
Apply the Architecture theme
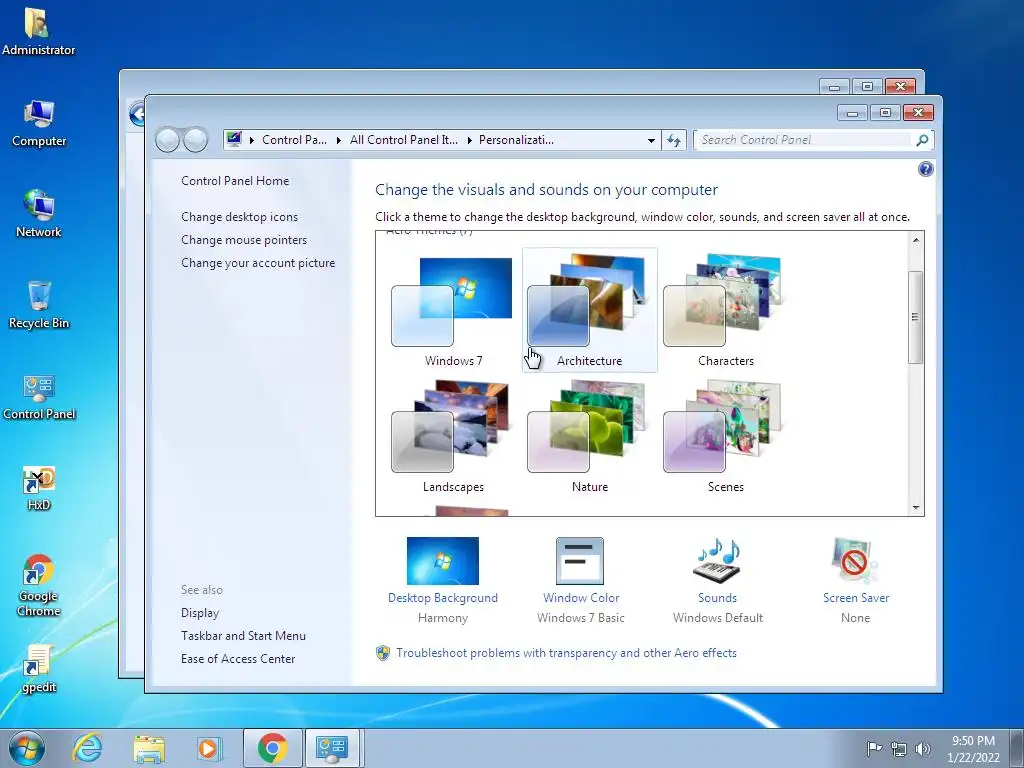tap(589, 311)
